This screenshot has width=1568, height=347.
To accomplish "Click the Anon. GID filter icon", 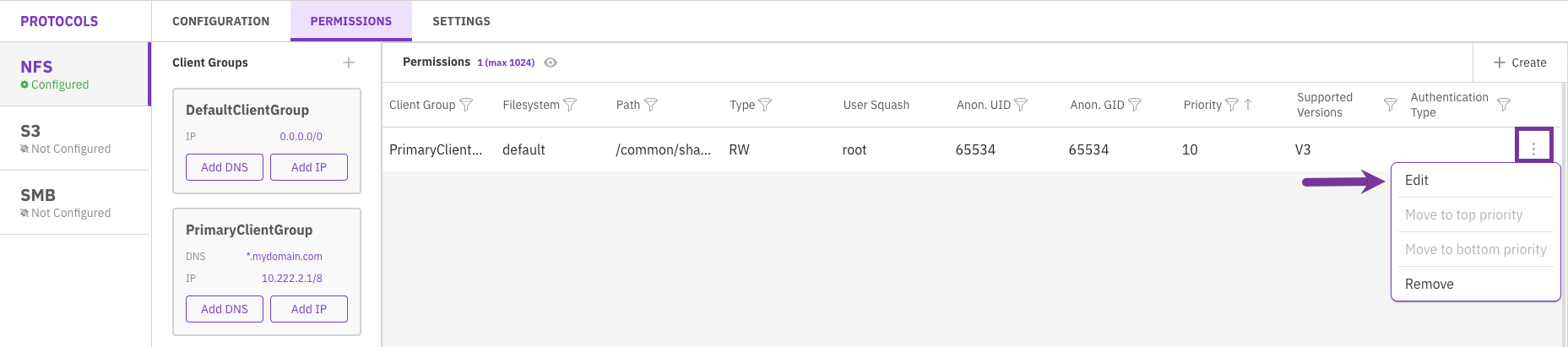I will point(1135,105).
